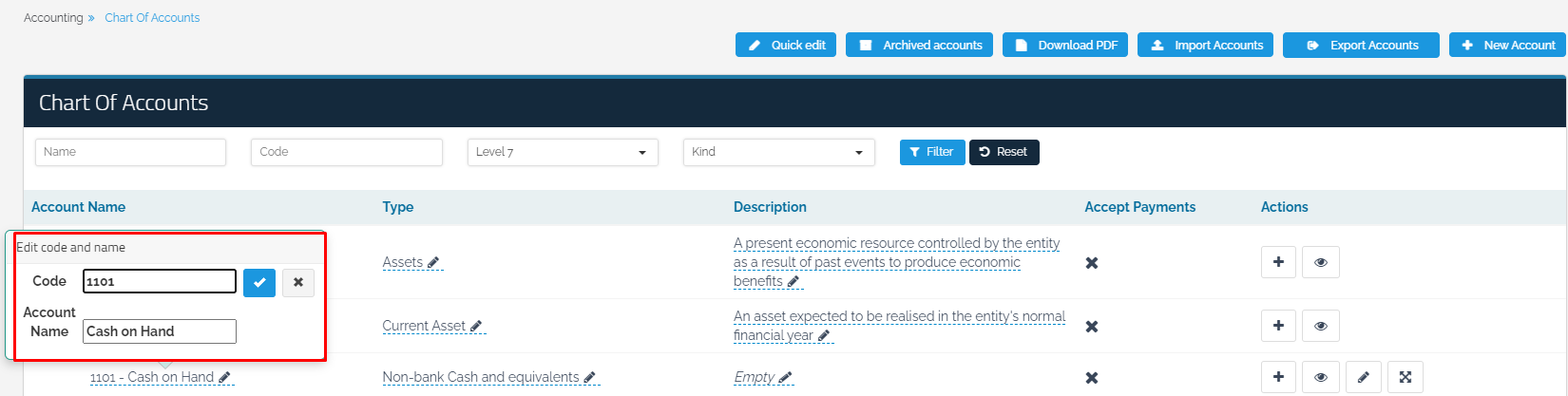Expand the Kind dropdown filter
This screenshot has height=396, width=1568.
[x=778, y=152]
